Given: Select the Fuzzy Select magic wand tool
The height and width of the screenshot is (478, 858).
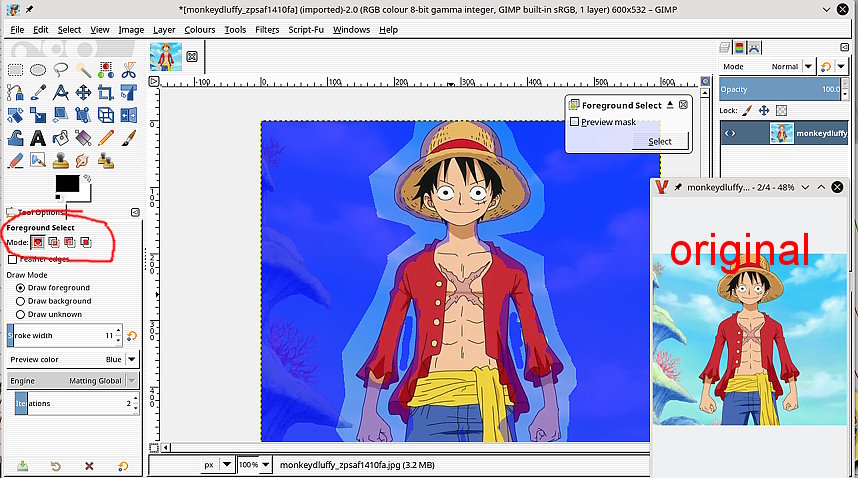Looking at the screenshot, I should pos(83,70).
